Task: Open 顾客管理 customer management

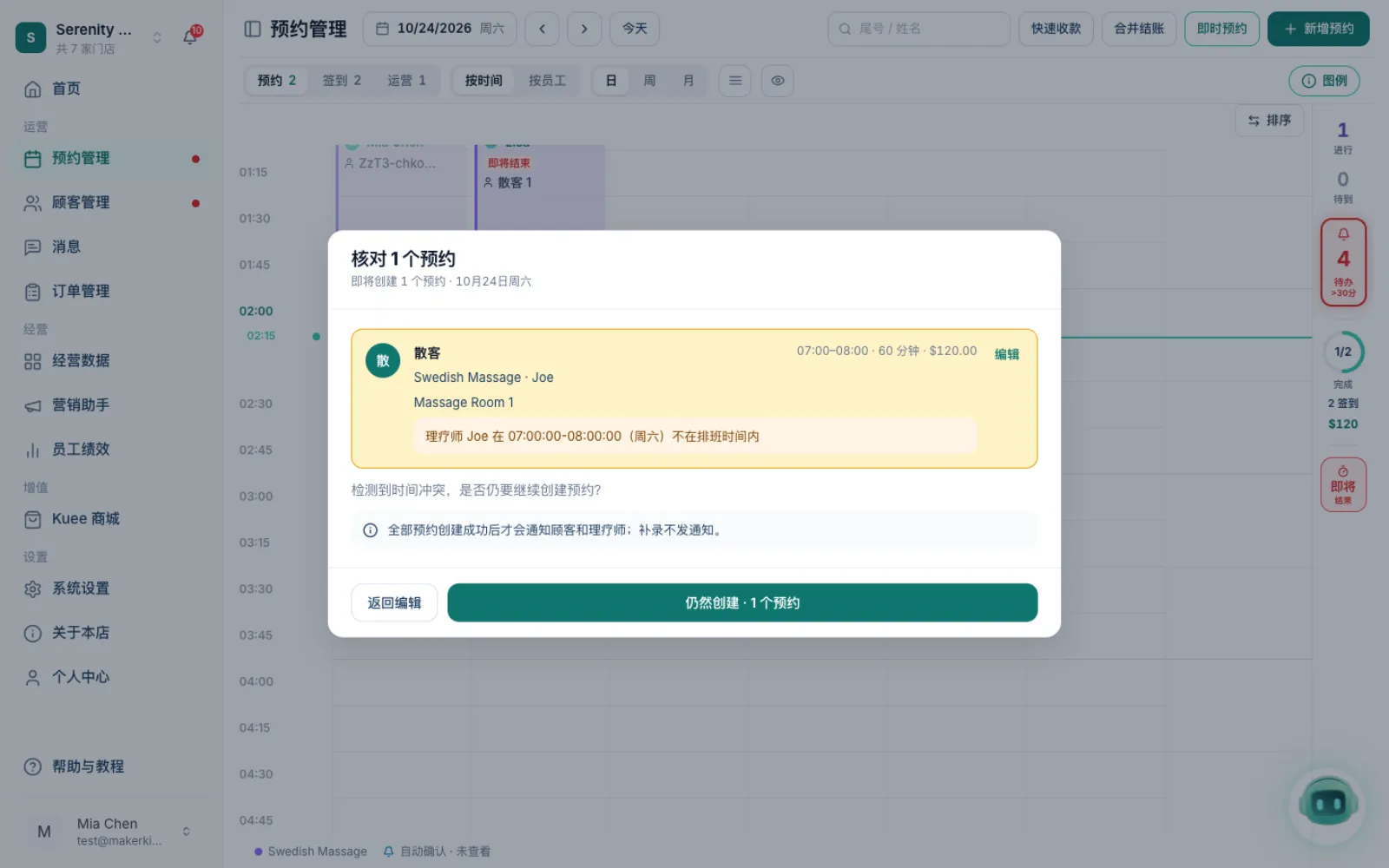Action: tap(111, 203)
